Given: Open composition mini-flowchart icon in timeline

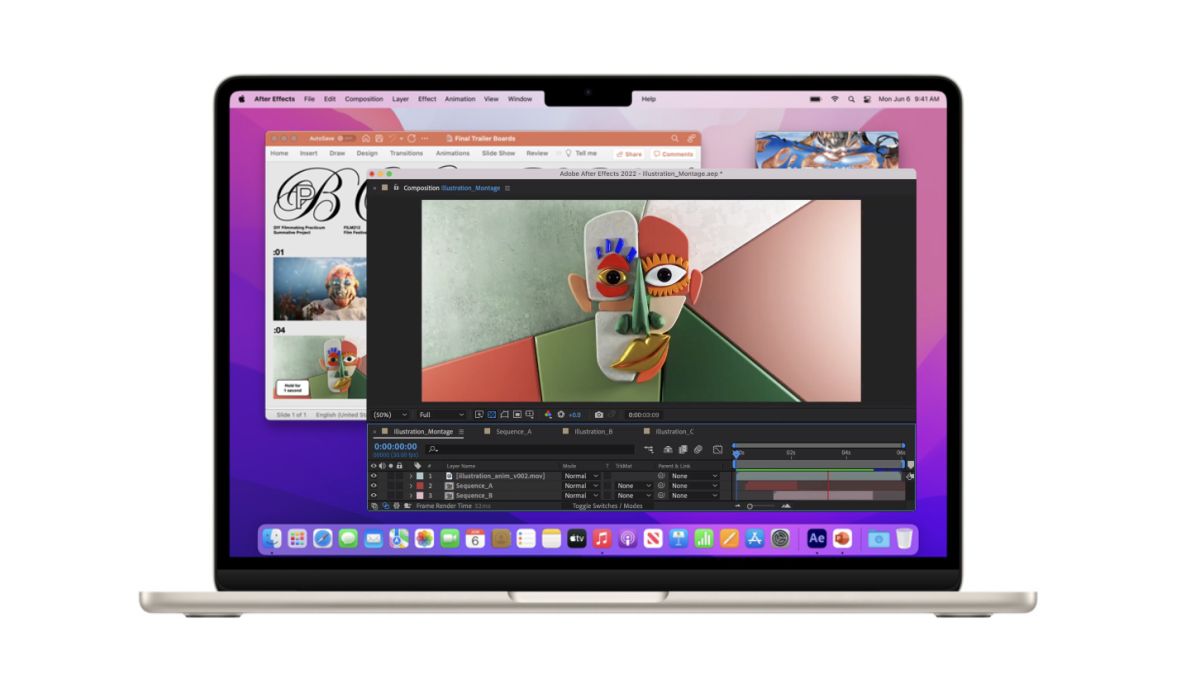Looking at the screenshot, I should [x=649, y=450].
